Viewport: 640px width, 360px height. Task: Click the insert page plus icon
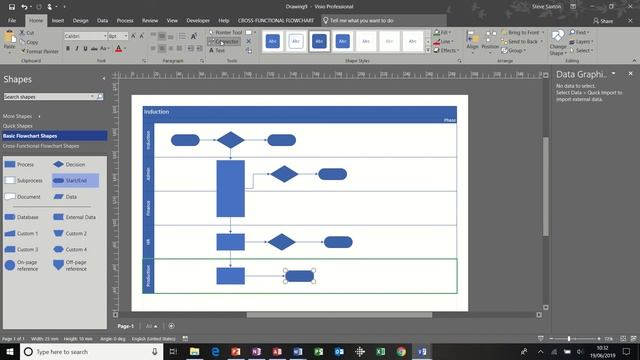pyautogui.click(x=171, y=326)
